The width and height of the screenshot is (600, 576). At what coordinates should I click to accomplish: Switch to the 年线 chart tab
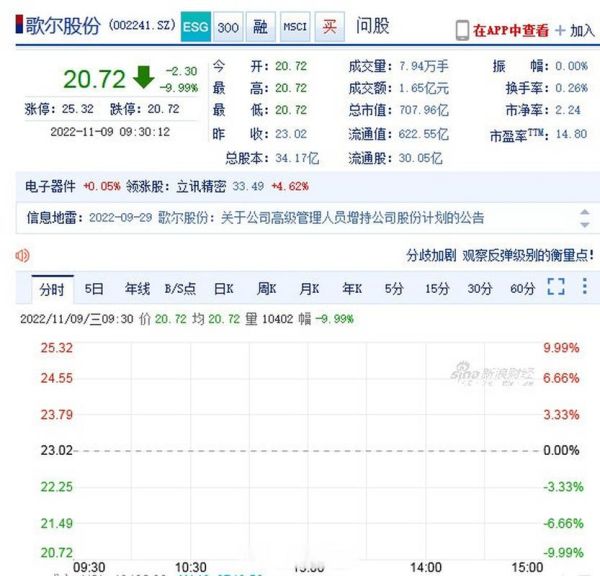tap(137, 289)
